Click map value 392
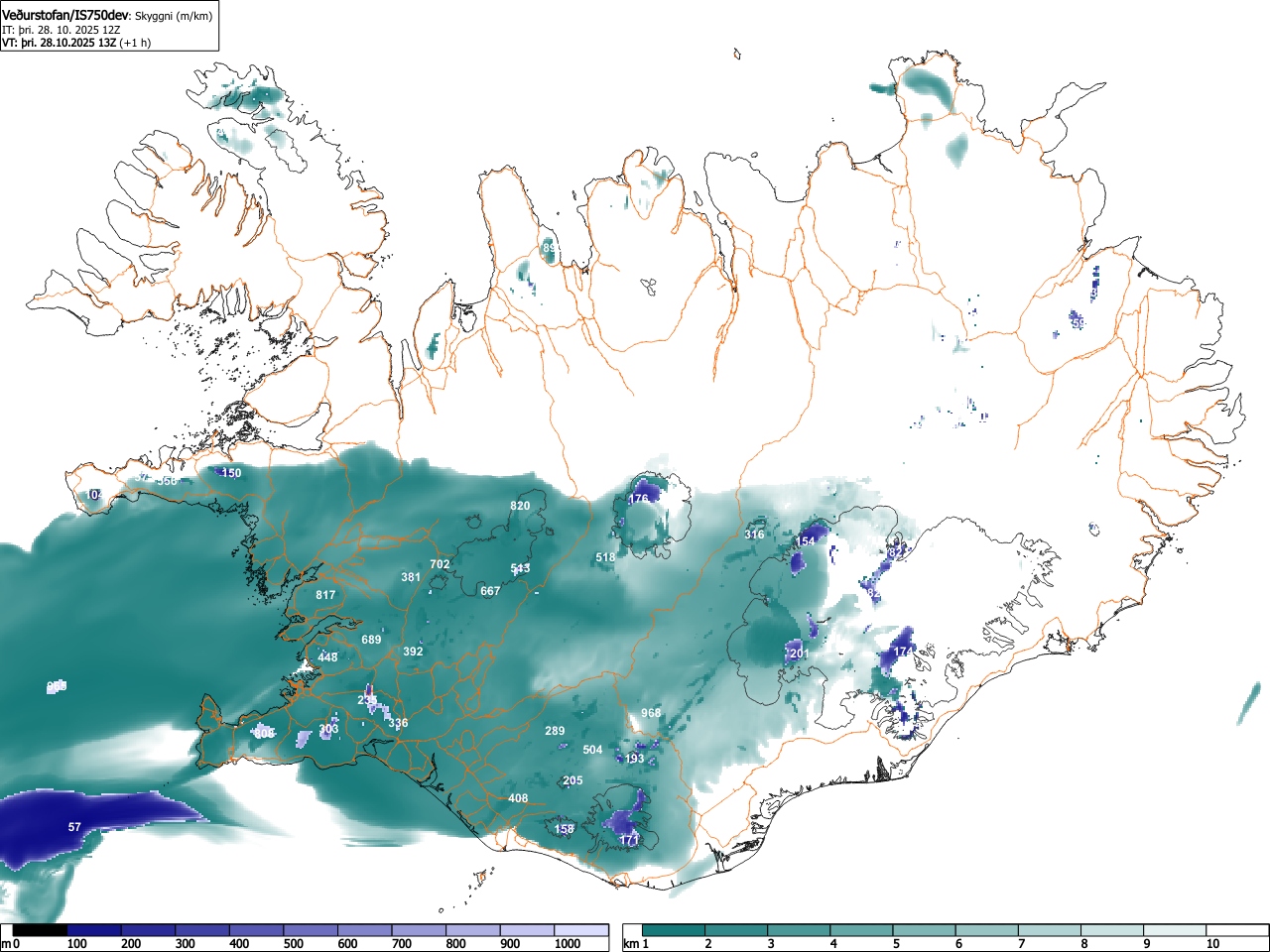 (413, 652)
